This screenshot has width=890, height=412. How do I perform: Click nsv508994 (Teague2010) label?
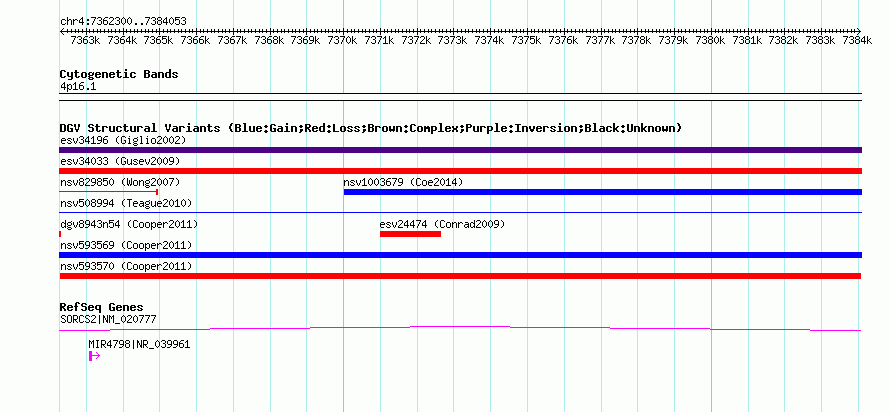coord(126,203)
